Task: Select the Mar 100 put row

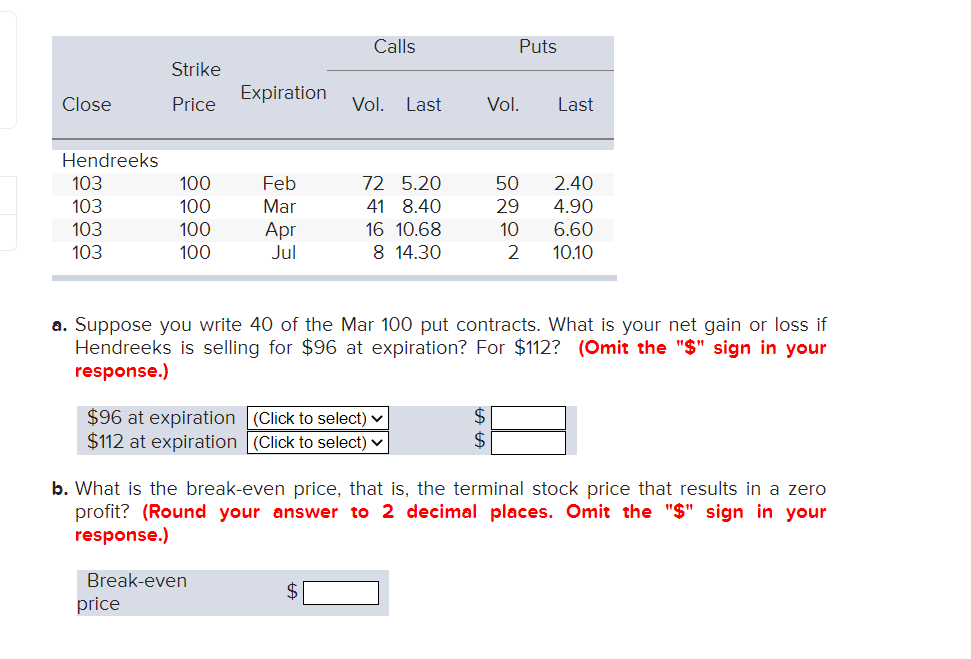Action: point(280,206)
